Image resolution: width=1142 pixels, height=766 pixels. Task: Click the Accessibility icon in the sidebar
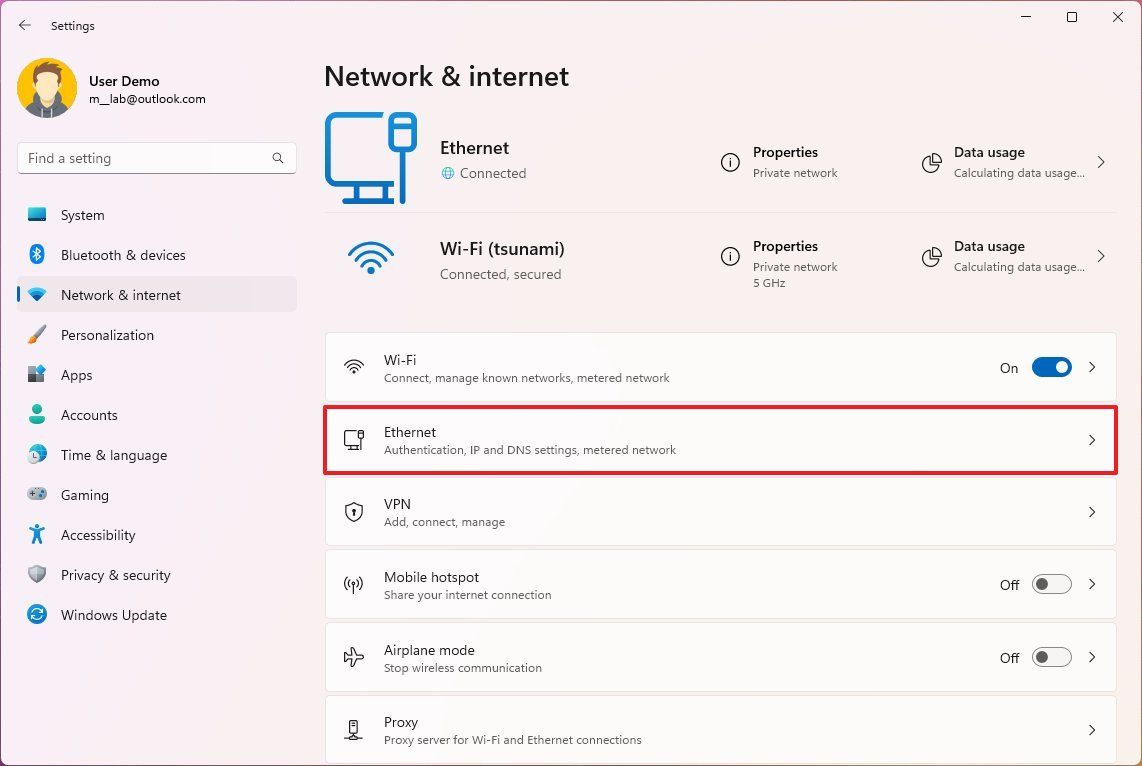tap(36, 535)
